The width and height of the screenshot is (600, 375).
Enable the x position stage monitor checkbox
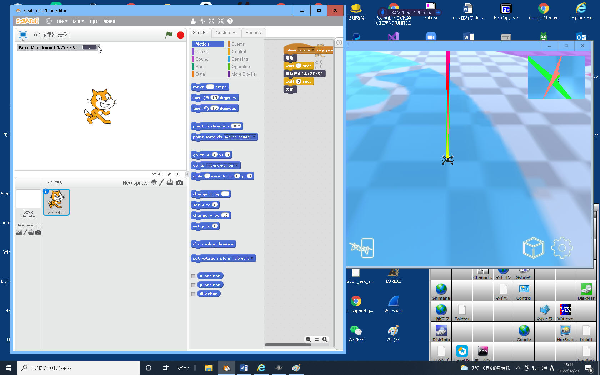(x=193, y=276)
